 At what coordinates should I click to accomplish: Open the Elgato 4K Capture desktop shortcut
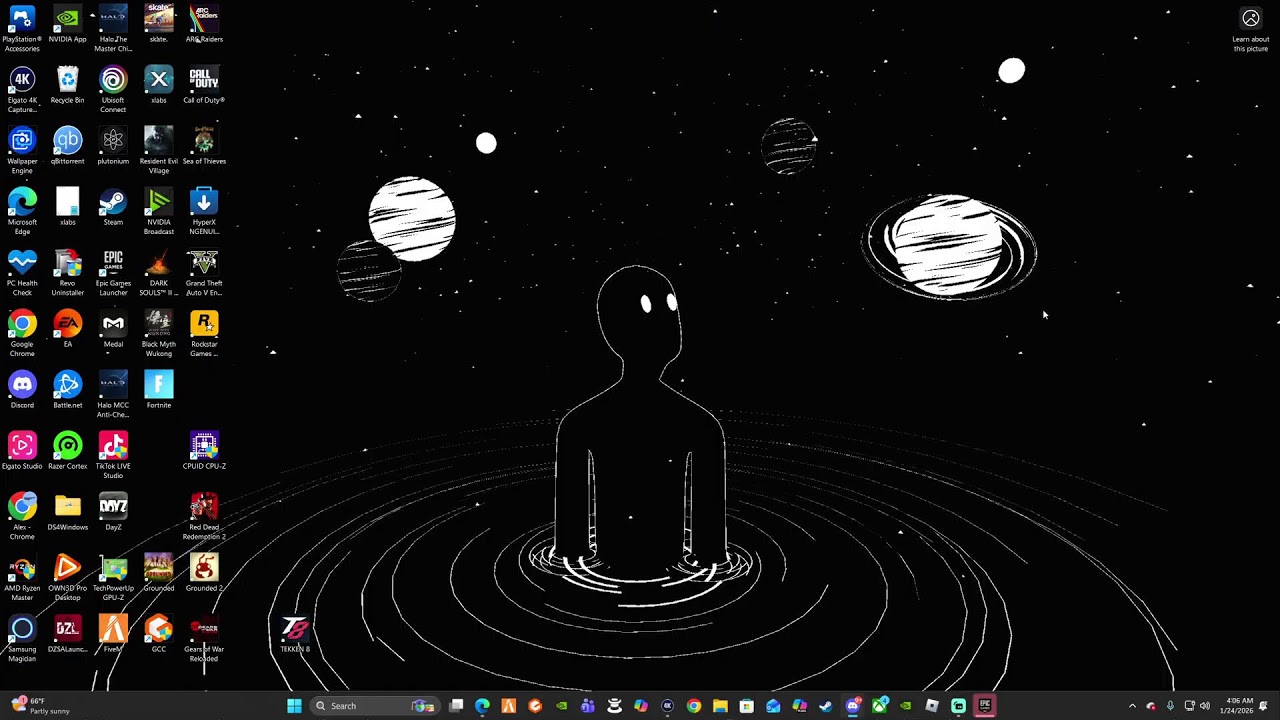pyautogui.click(x=22, y=90)
